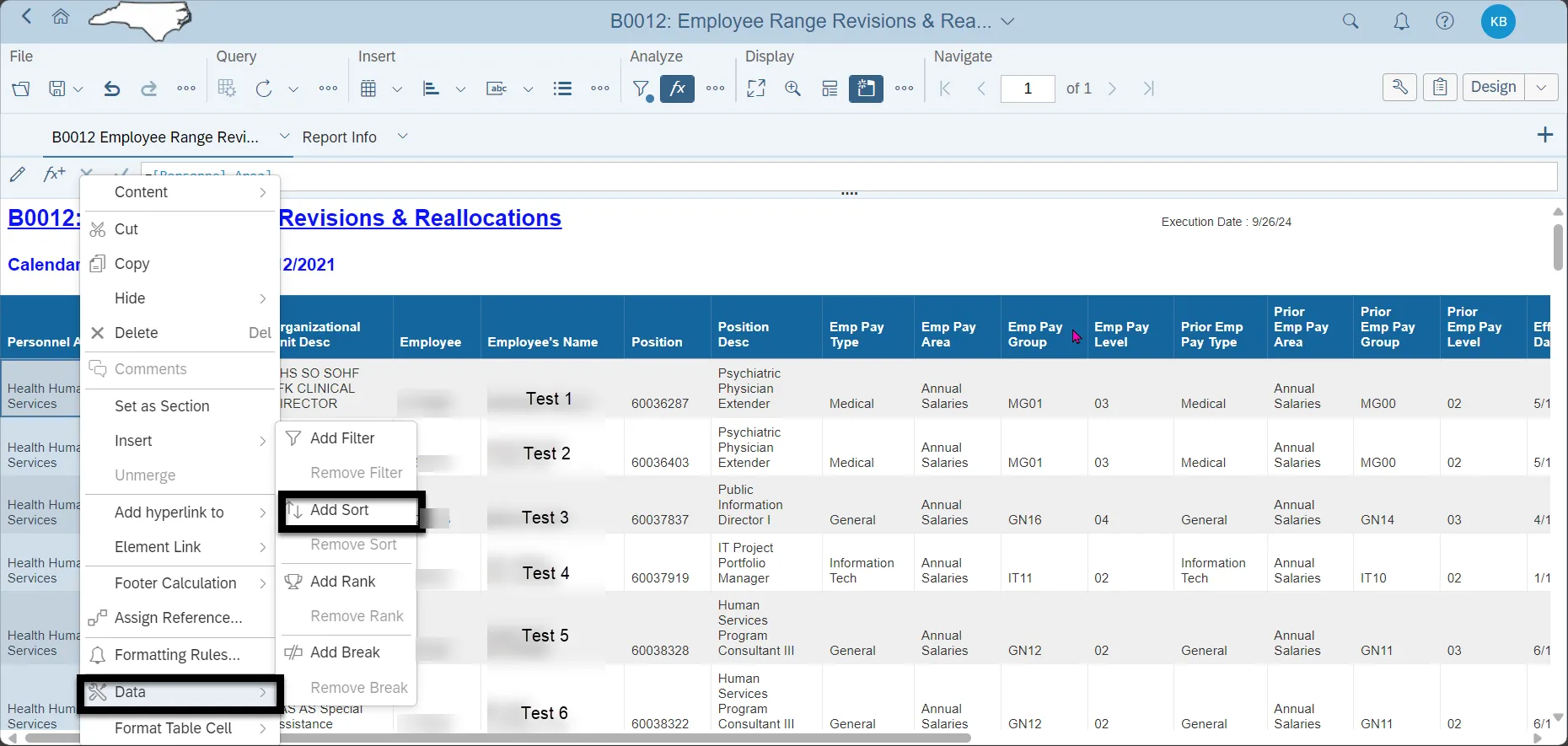Toggle the formula bar fx button
1568x746 pixels.
pos(678,89)
